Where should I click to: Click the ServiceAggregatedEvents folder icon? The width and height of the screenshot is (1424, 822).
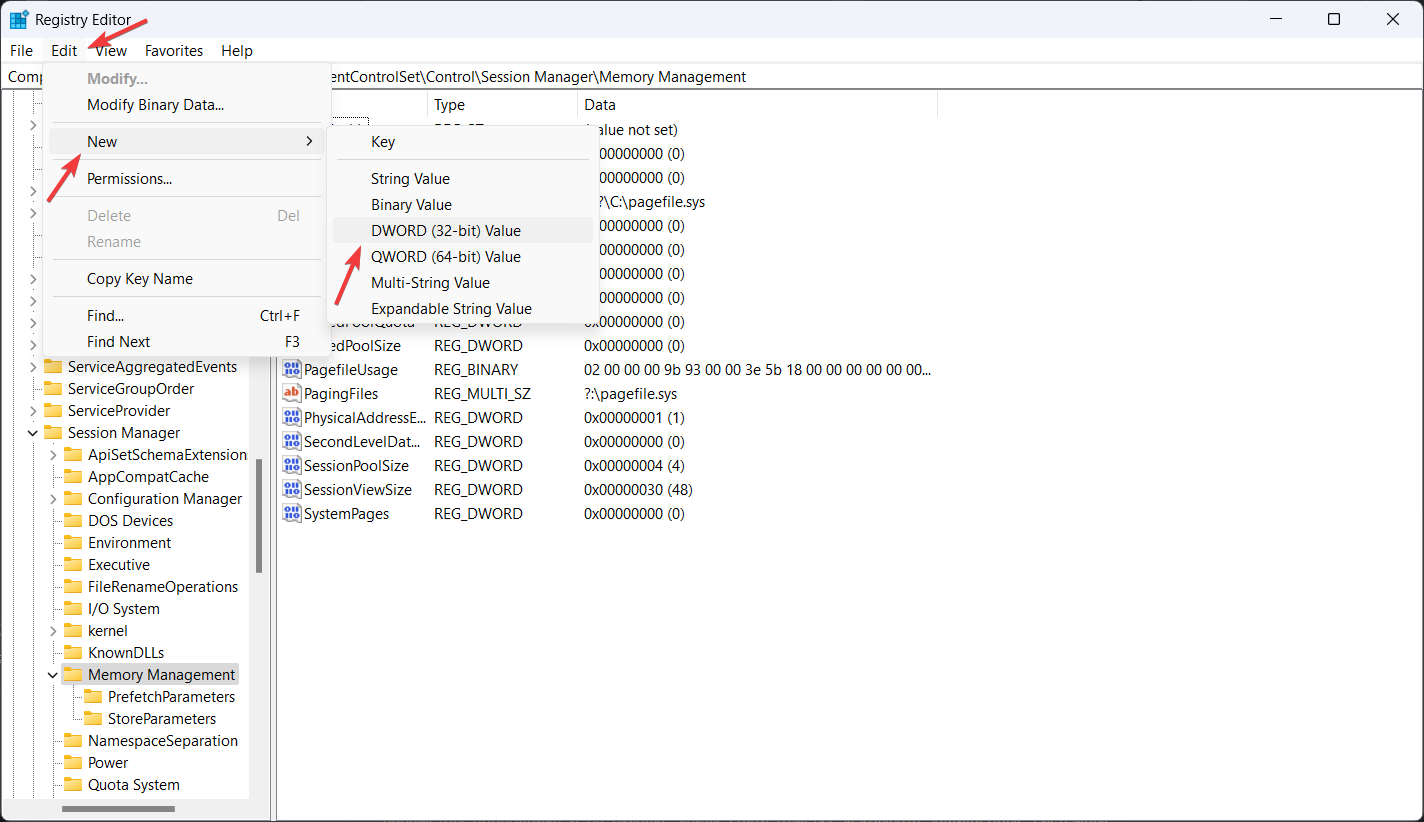(52, 367)
